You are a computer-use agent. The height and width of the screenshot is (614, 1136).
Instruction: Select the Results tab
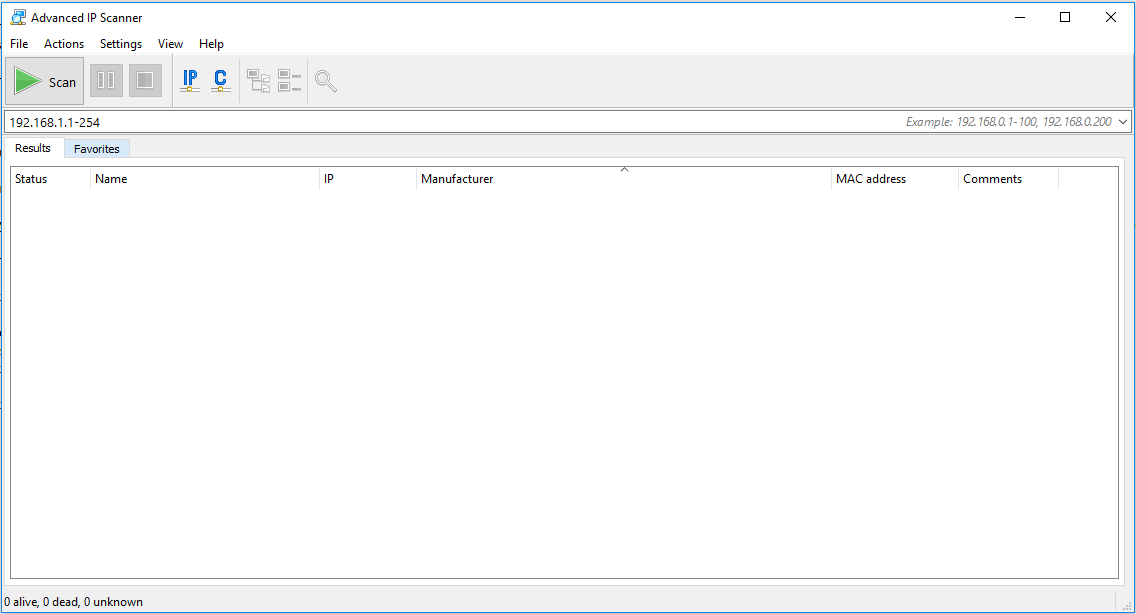(x=33, y=148)
